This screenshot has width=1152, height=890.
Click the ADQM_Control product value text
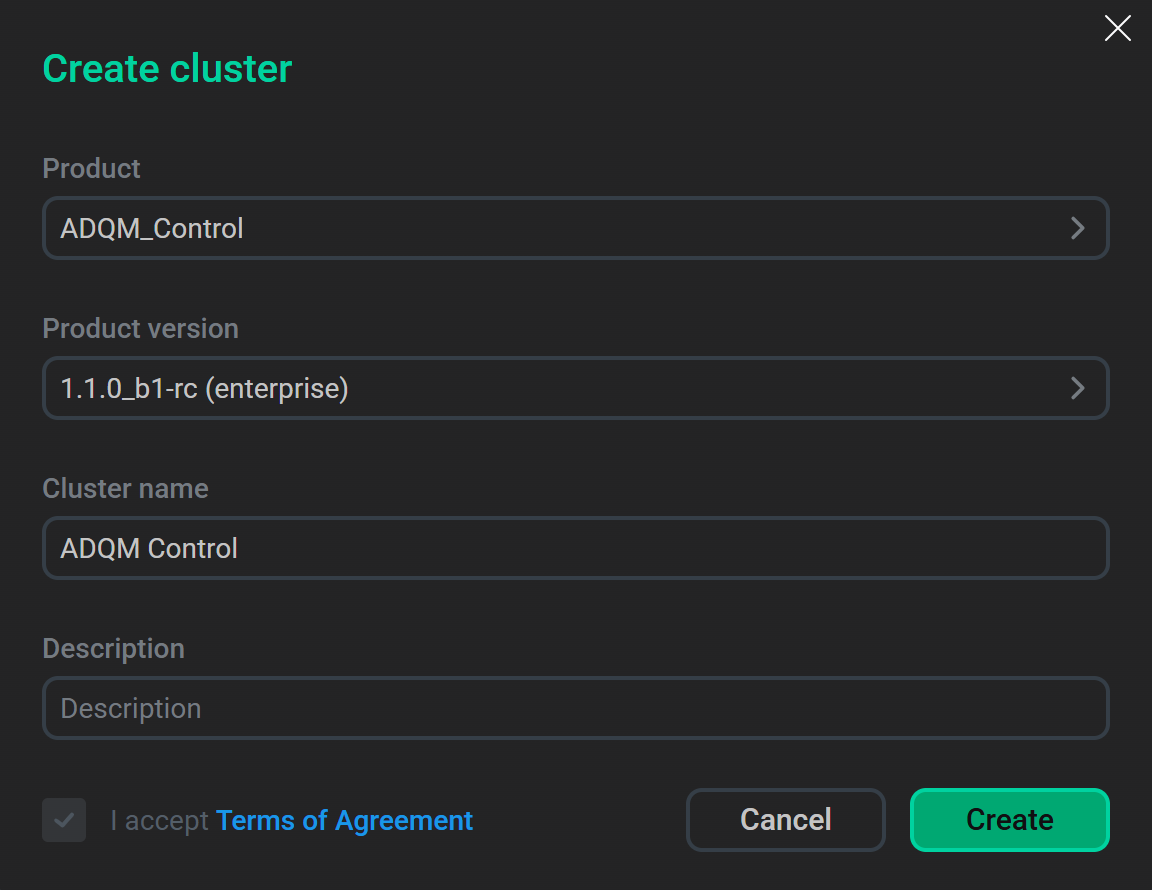(151, 228)
